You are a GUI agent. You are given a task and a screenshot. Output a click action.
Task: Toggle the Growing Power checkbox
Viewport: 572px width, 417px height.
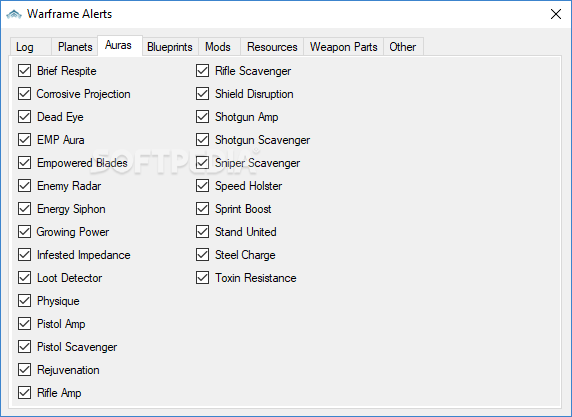(24, 232)
